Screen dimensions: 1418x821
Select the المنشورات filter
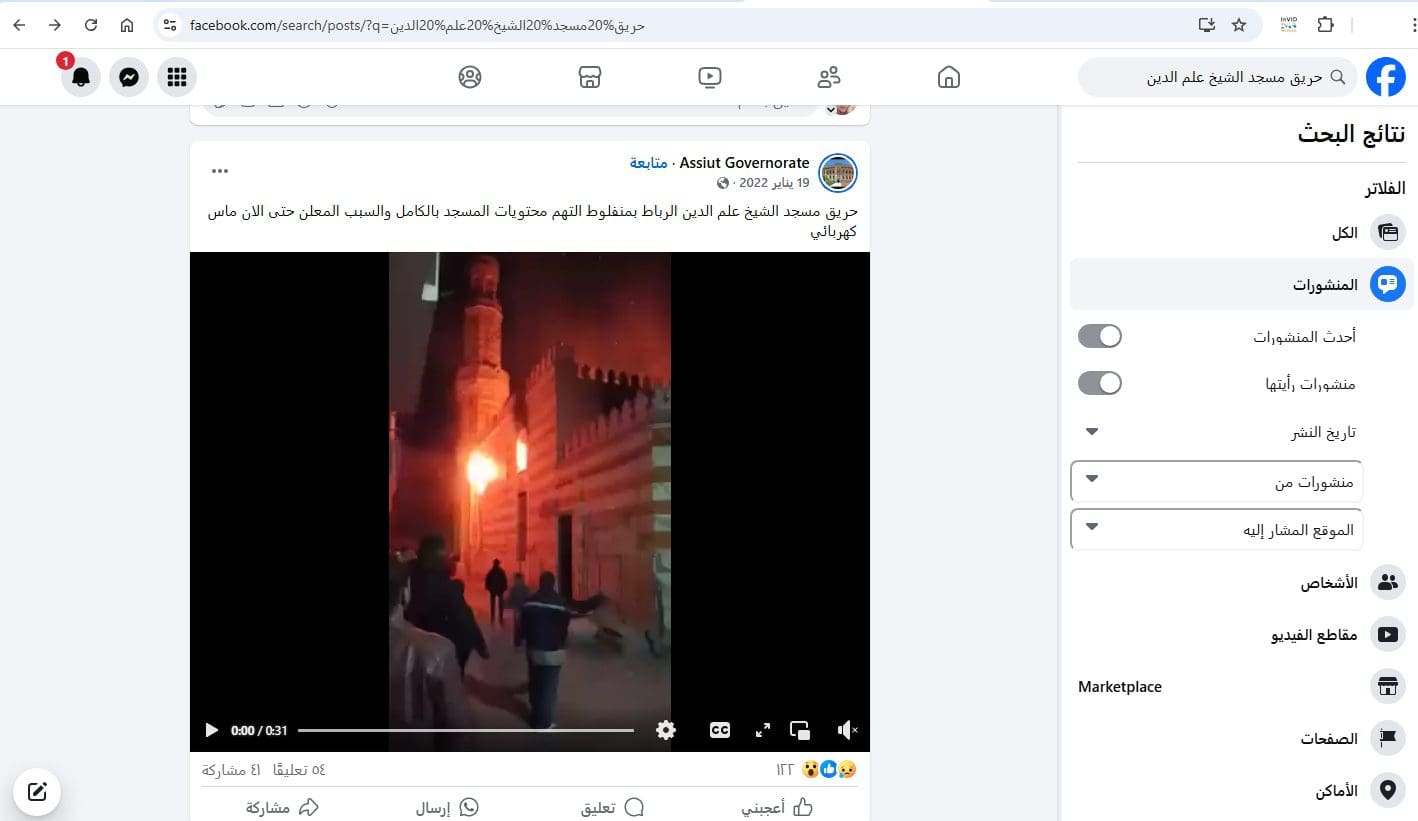click(1242, 285)
